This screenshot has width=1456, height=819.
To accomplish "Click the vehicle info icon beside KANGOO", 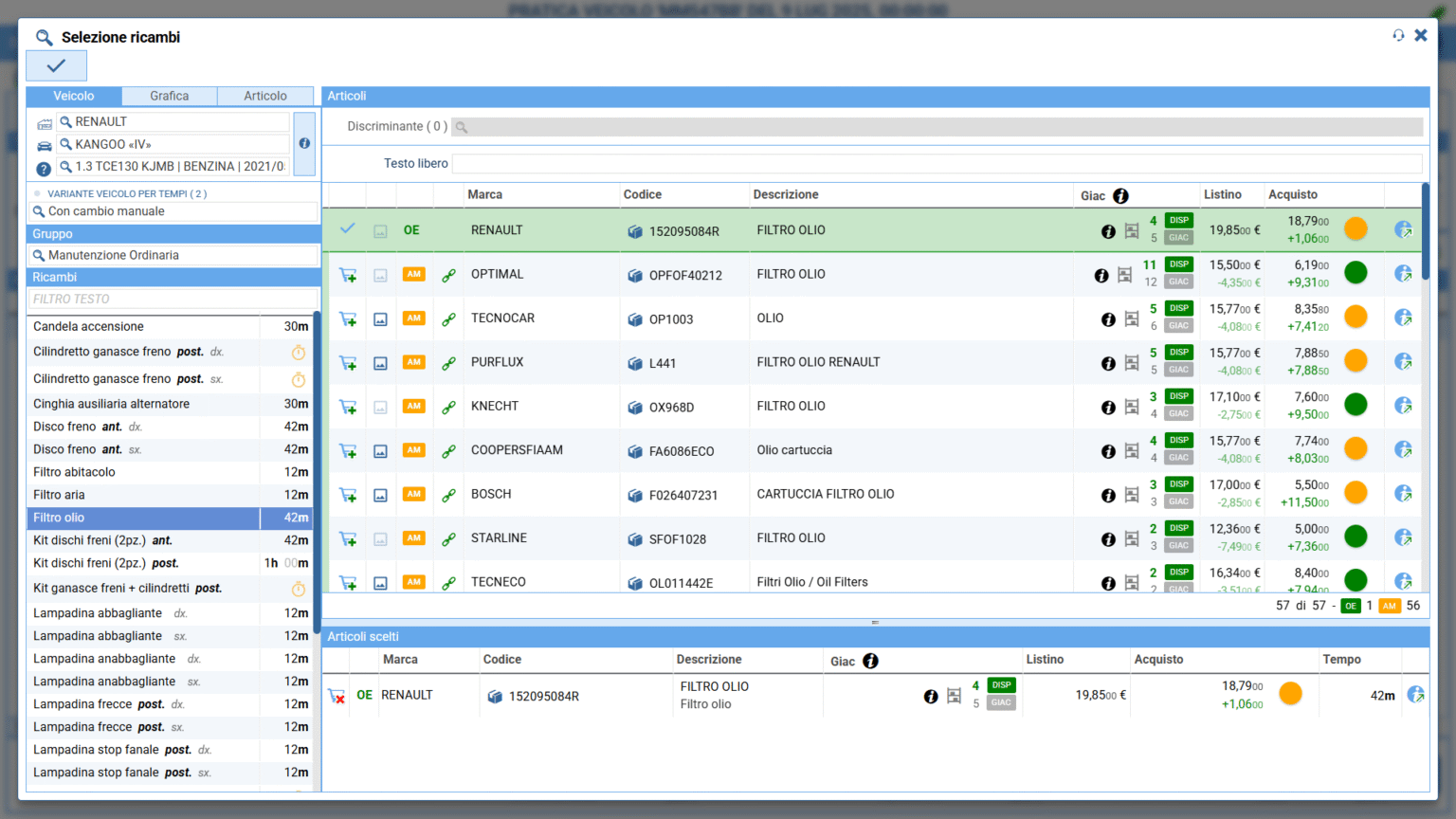I will click(x=304, y=143).
